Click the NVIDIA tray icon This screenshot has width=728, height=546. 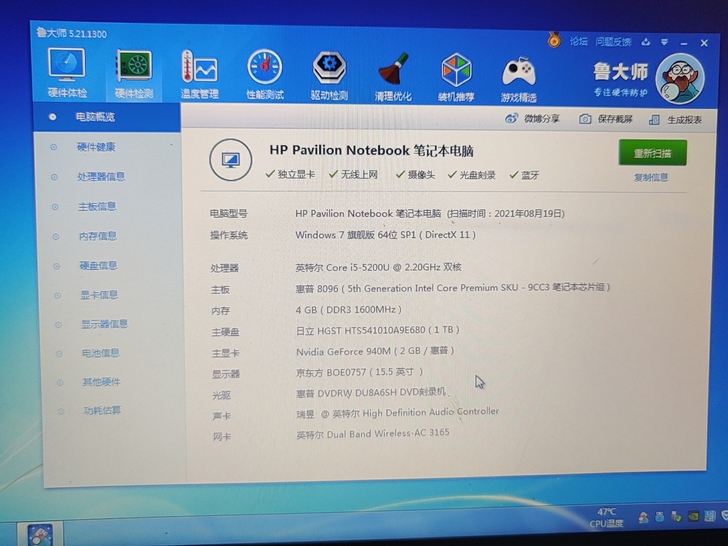click(x=693, y=517)
